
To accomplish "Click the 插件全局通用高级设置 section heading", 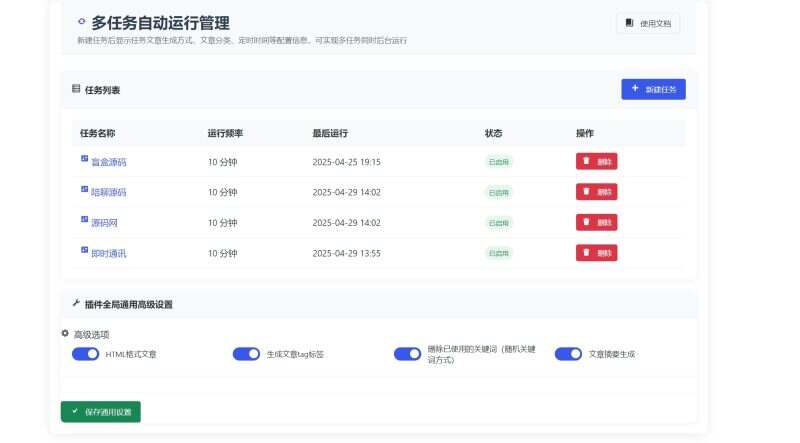I will (x=129, y=305).
